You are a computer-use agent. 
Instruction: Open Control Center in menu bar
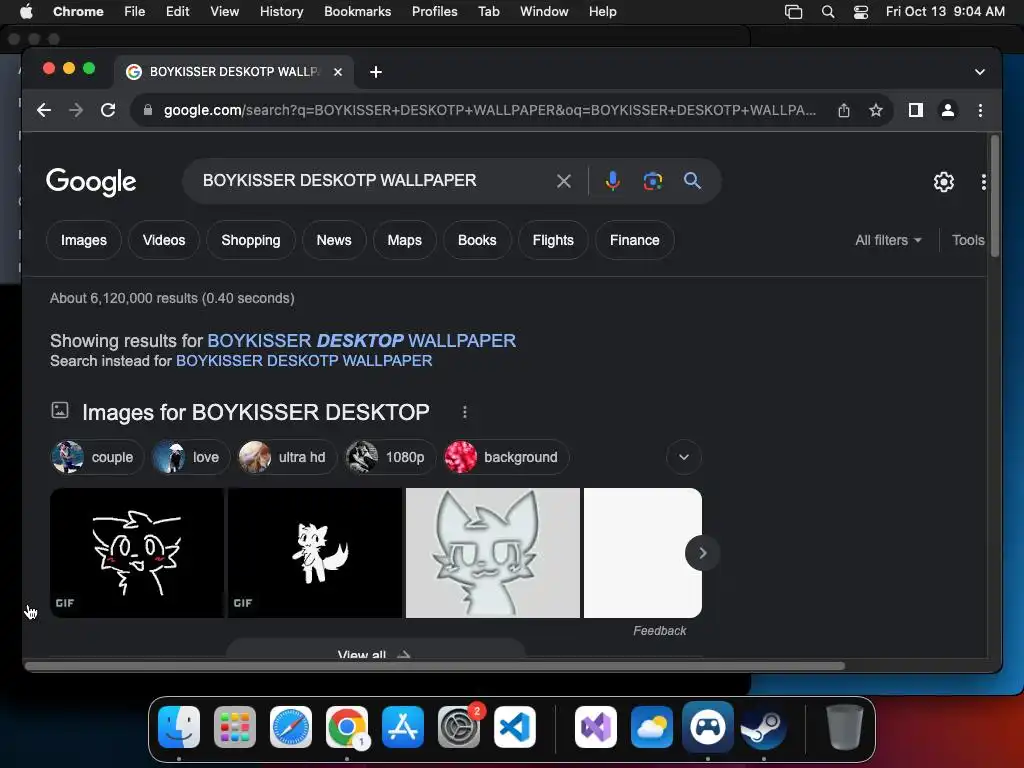coord(861,12)
